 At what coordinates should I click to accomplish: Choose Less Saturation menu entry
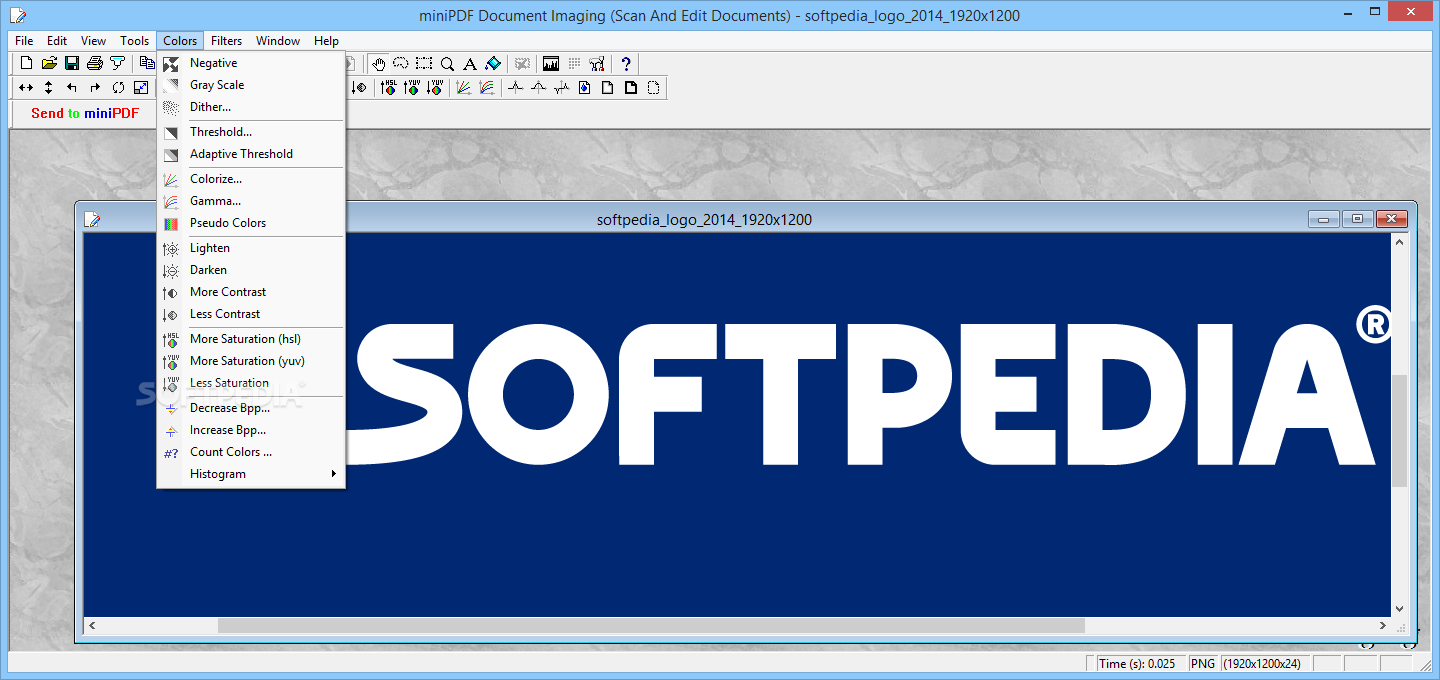click(251, 383)
